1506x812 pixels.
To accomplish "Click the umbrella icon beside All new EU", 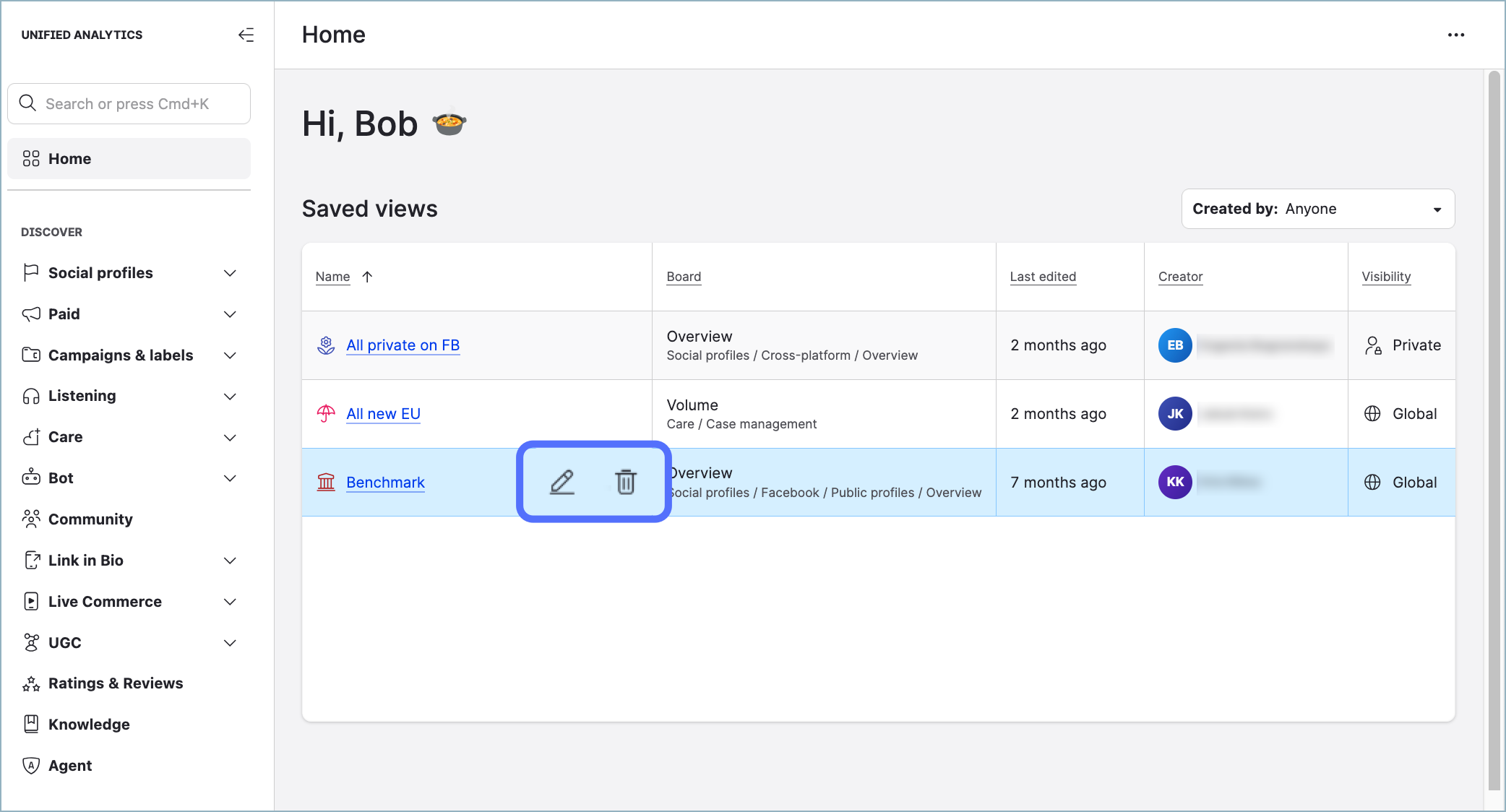I will point(326,413).
